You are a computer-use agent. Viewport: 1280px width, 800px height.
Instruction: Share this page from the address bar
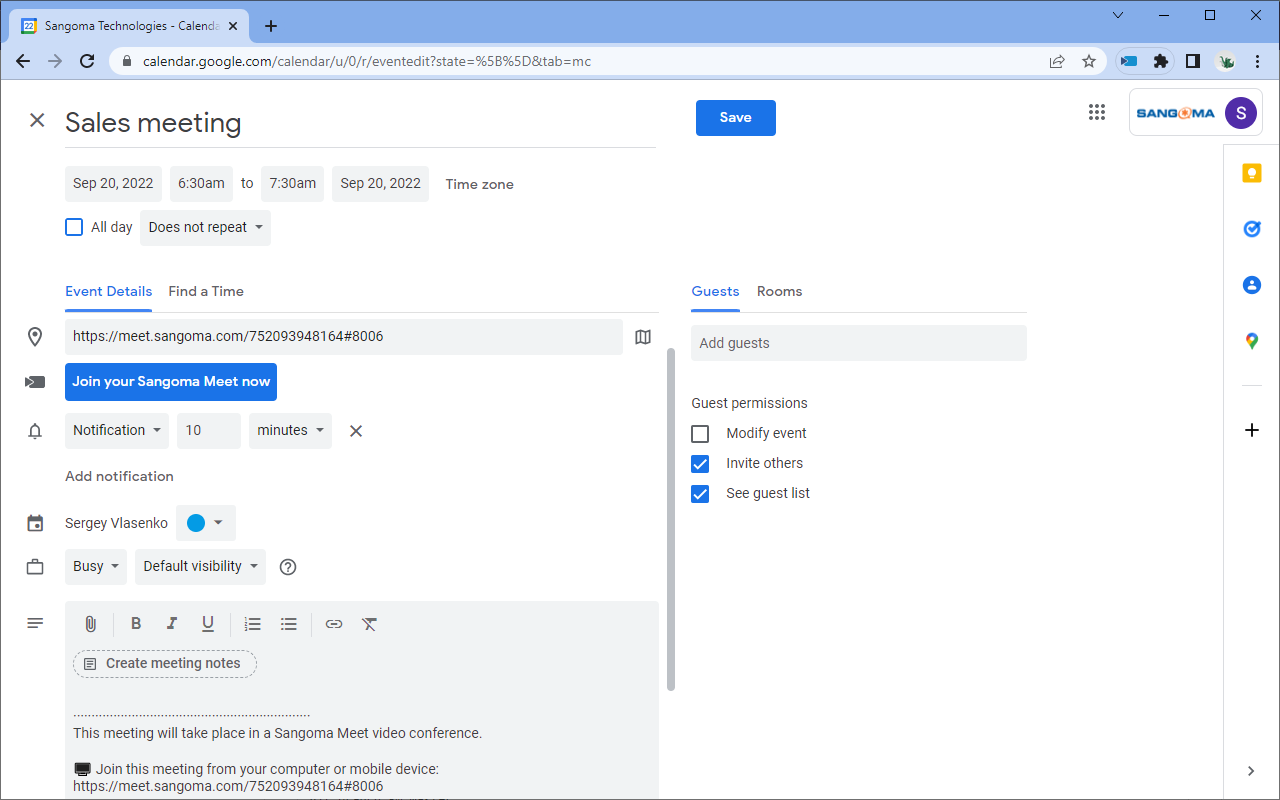coord(1057,61)
